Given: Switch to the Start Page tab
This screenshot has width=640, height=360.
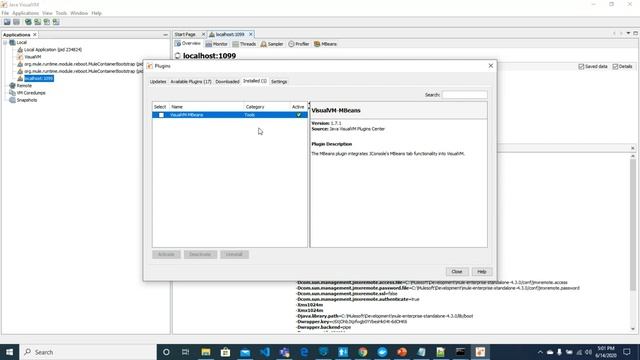Looking at the screenshot, I should 185,34.
